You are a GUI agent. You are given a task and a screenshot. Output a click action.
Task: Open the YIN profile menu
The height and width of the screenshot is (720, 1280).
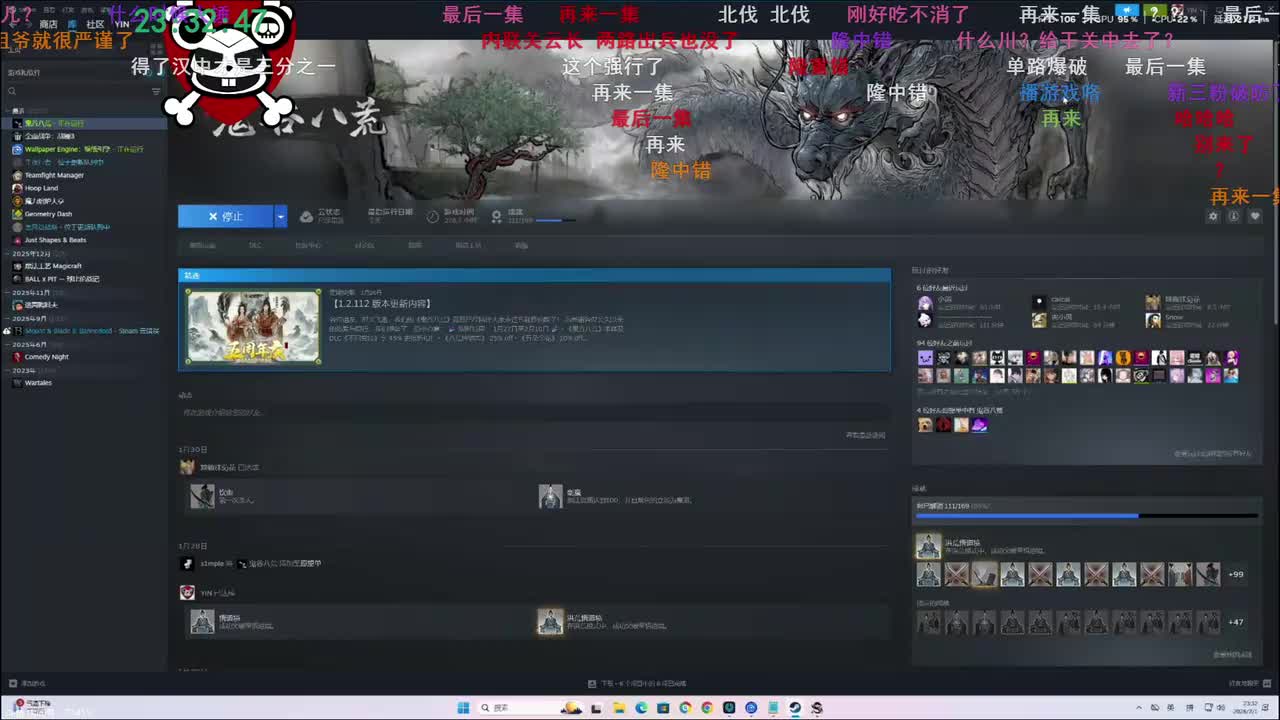[122, 24]
